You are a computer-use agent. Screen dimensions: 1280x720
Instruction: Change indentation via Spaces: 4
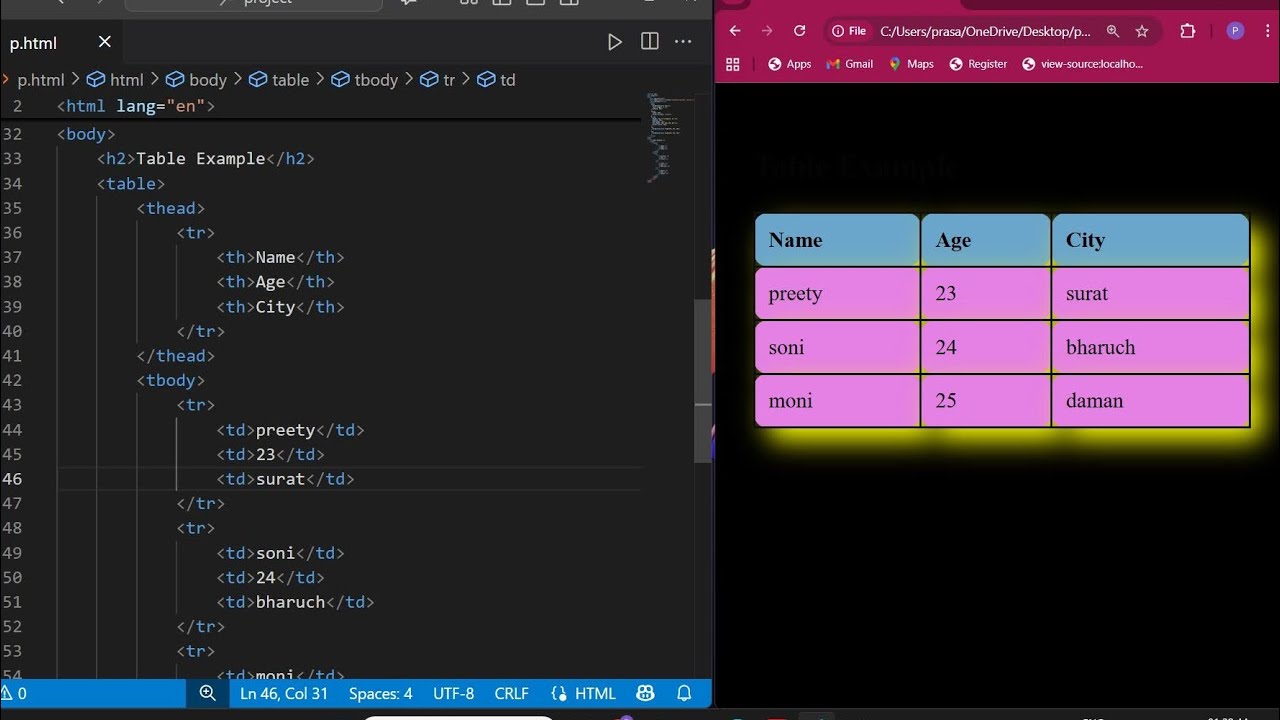380,693
